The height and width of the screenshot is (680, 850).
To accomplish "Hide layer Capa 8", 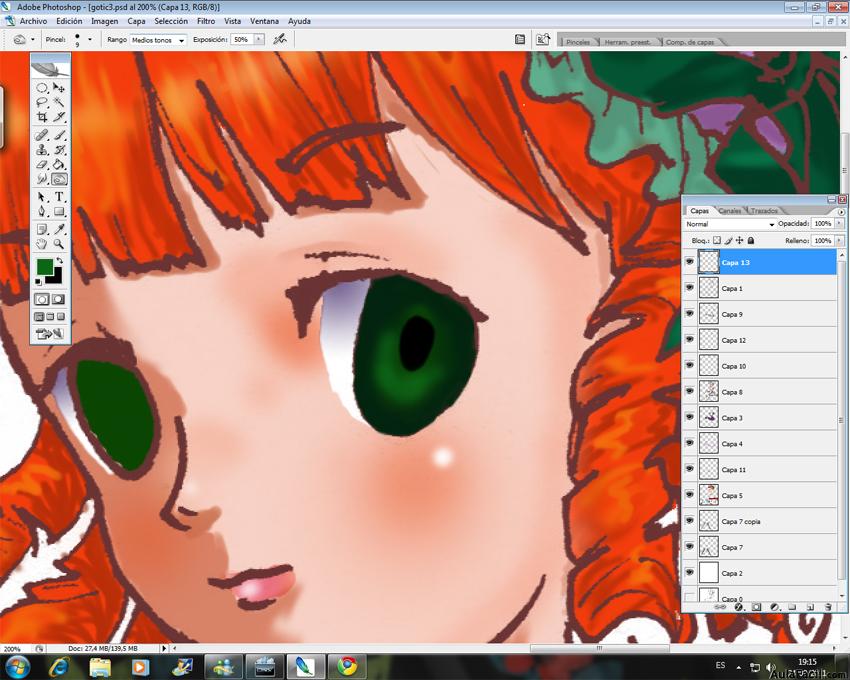I will tap(690, 392).
